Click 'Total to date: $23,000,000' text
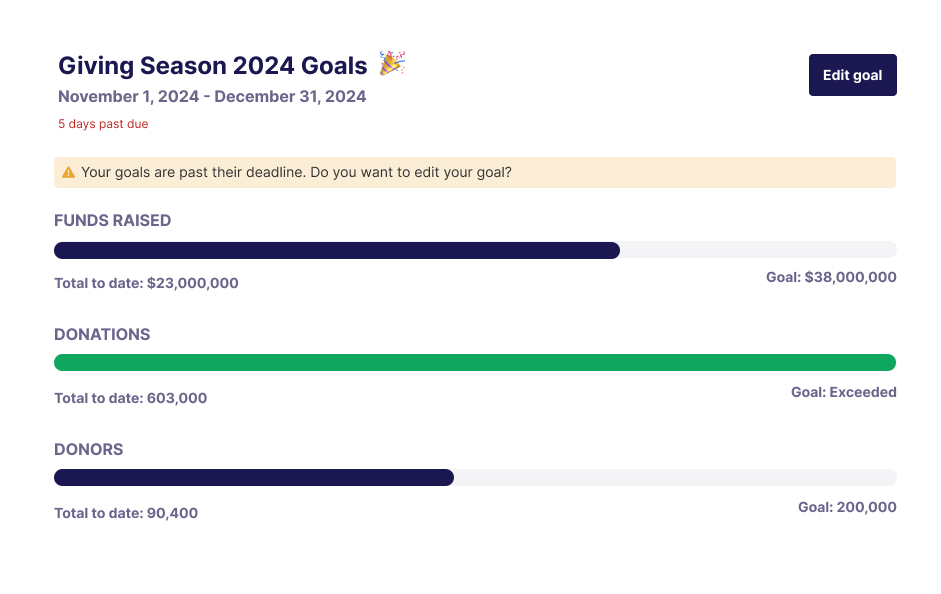This screenshot has height=594, width=941. point(146,283)
